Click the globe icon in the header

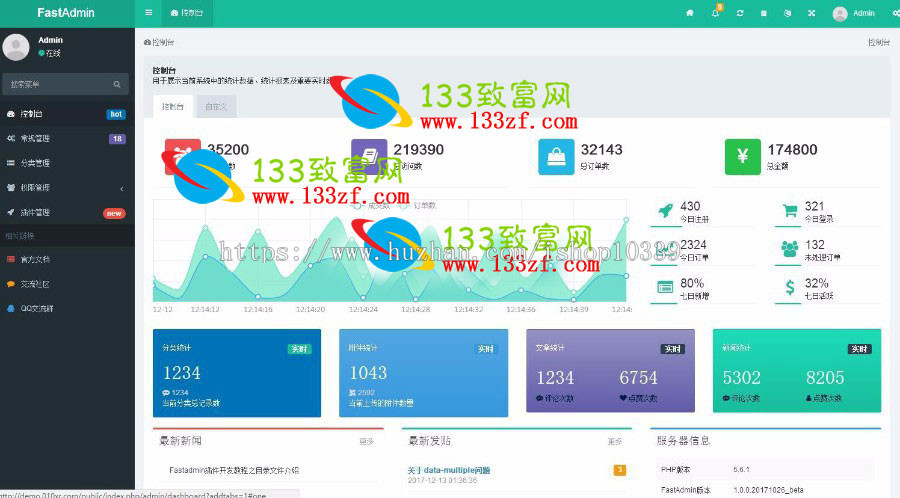click(x=788, y=13)
